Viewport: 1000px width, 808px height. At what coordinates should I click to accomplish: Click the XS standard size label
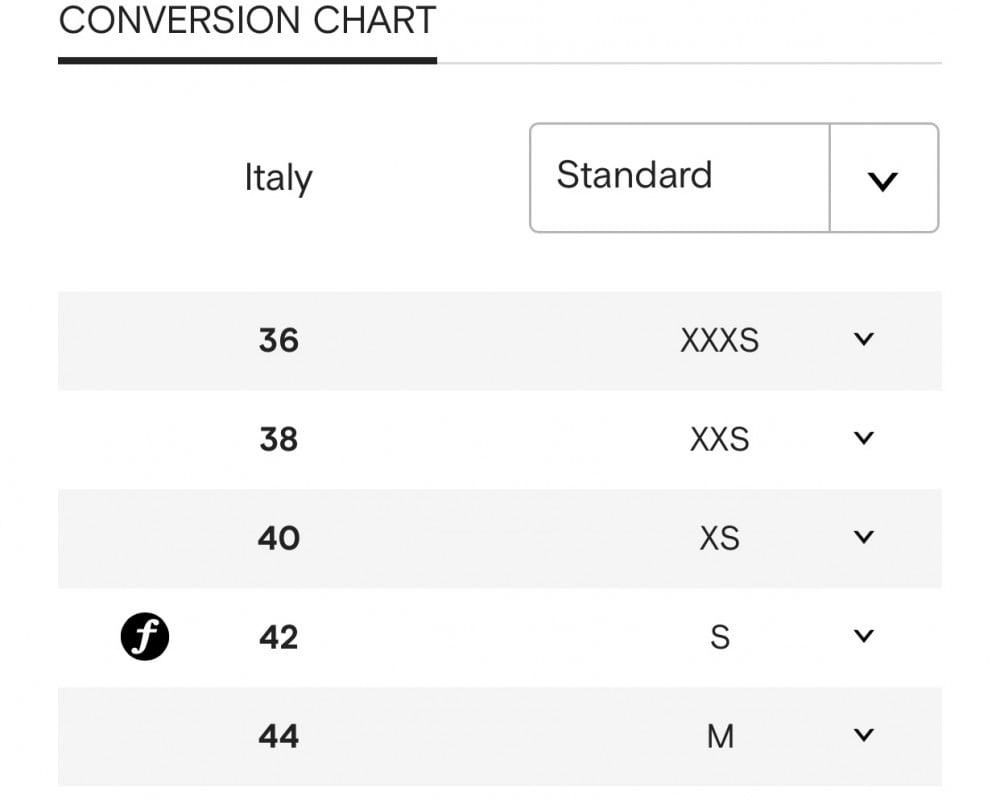719,538
